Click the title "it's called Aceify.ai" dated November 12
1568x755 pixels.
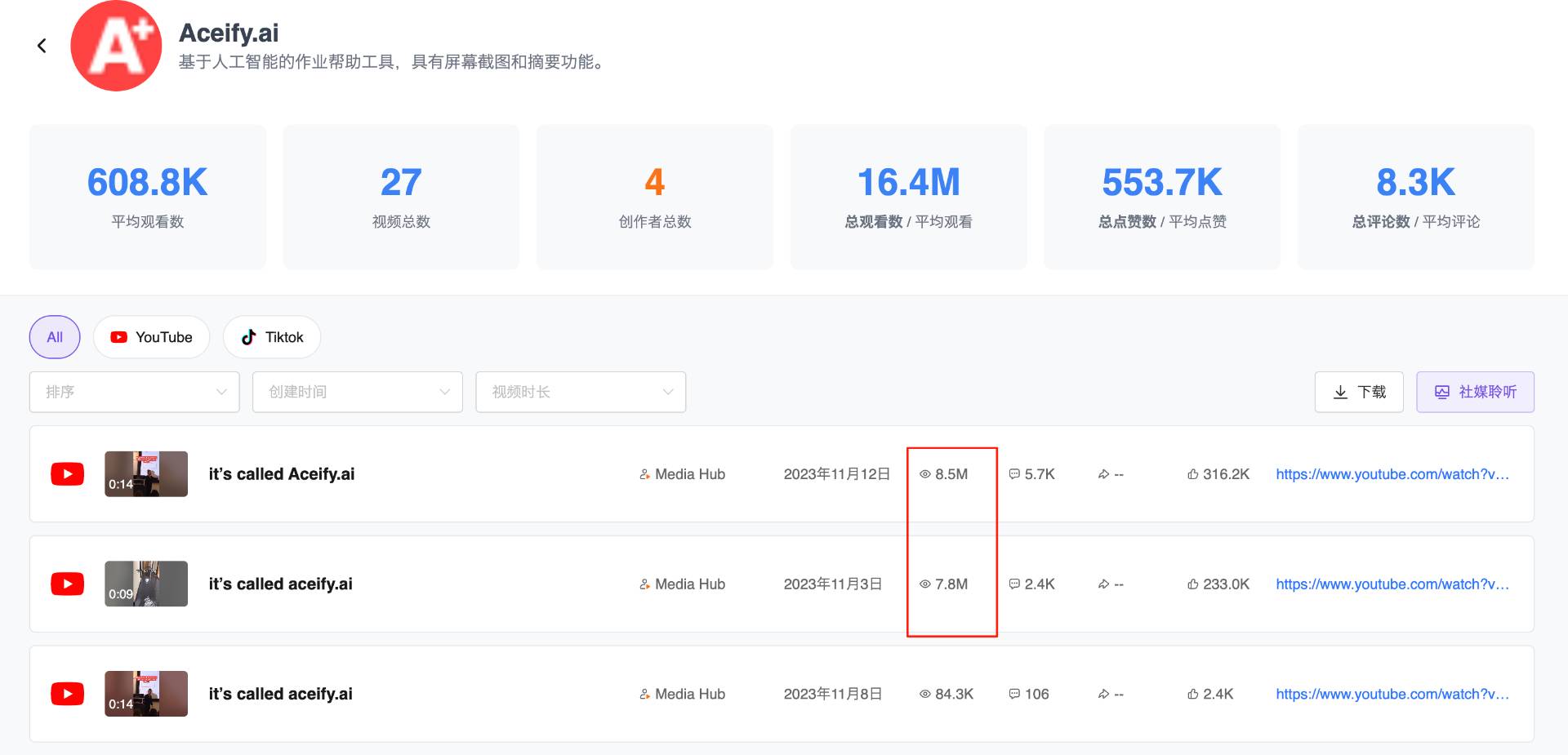pyautogui.click(x=282, y=474)
